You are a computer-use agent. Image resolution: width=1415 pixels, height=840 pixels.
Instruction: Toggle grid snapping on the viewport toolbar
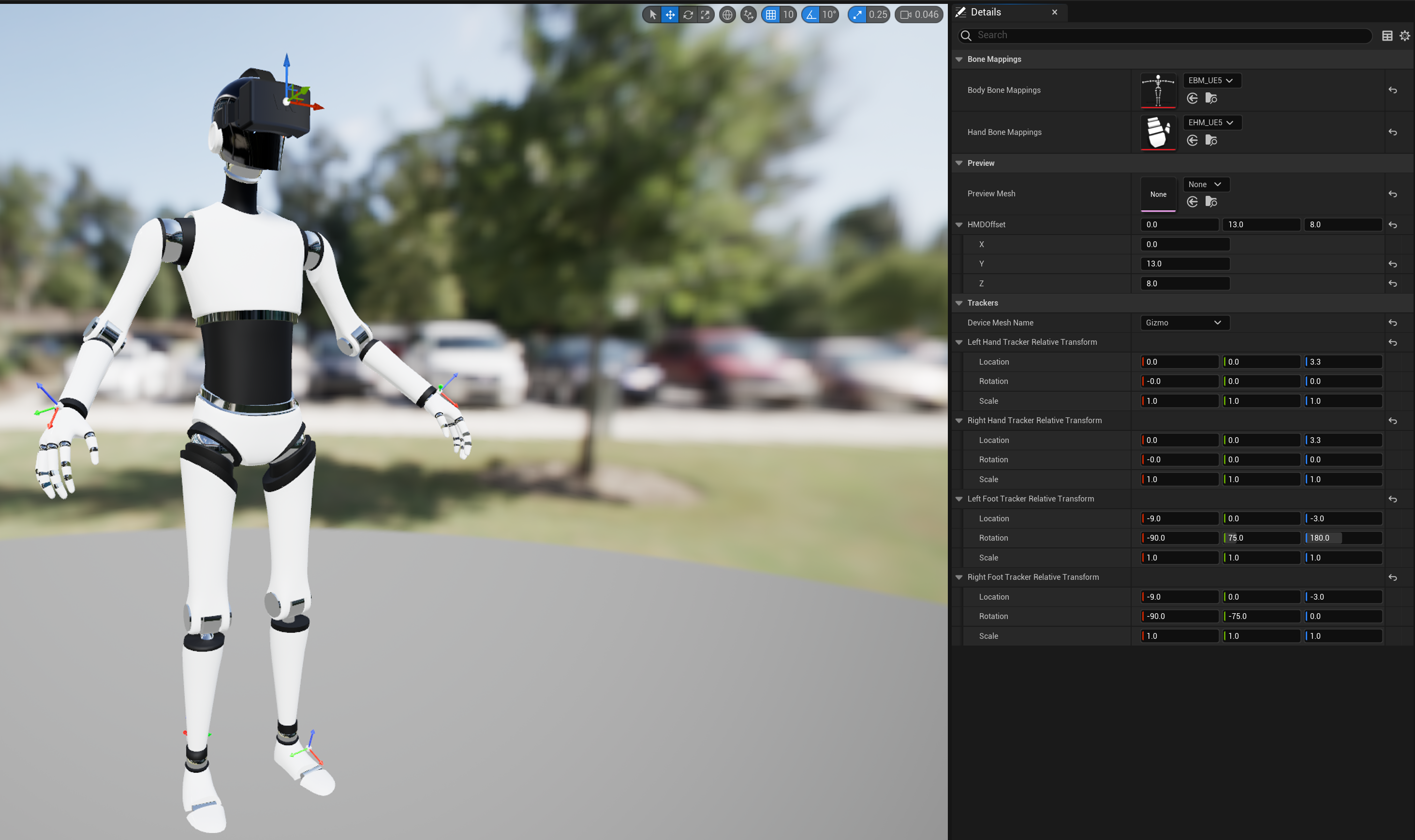pos(771,15)
